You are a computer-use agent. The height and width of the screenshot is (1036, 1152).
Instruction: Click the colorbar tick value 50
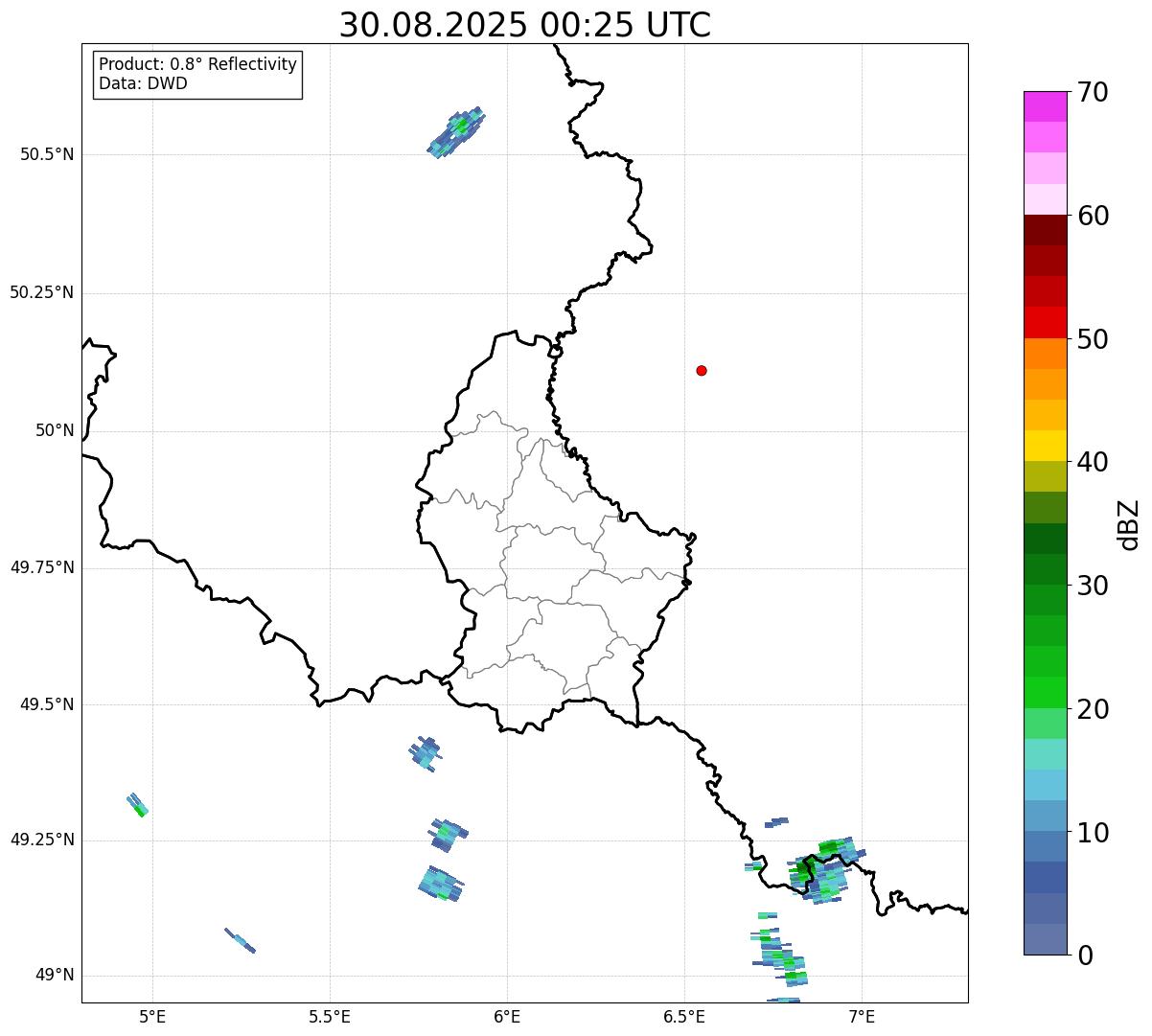(1093, 339)
